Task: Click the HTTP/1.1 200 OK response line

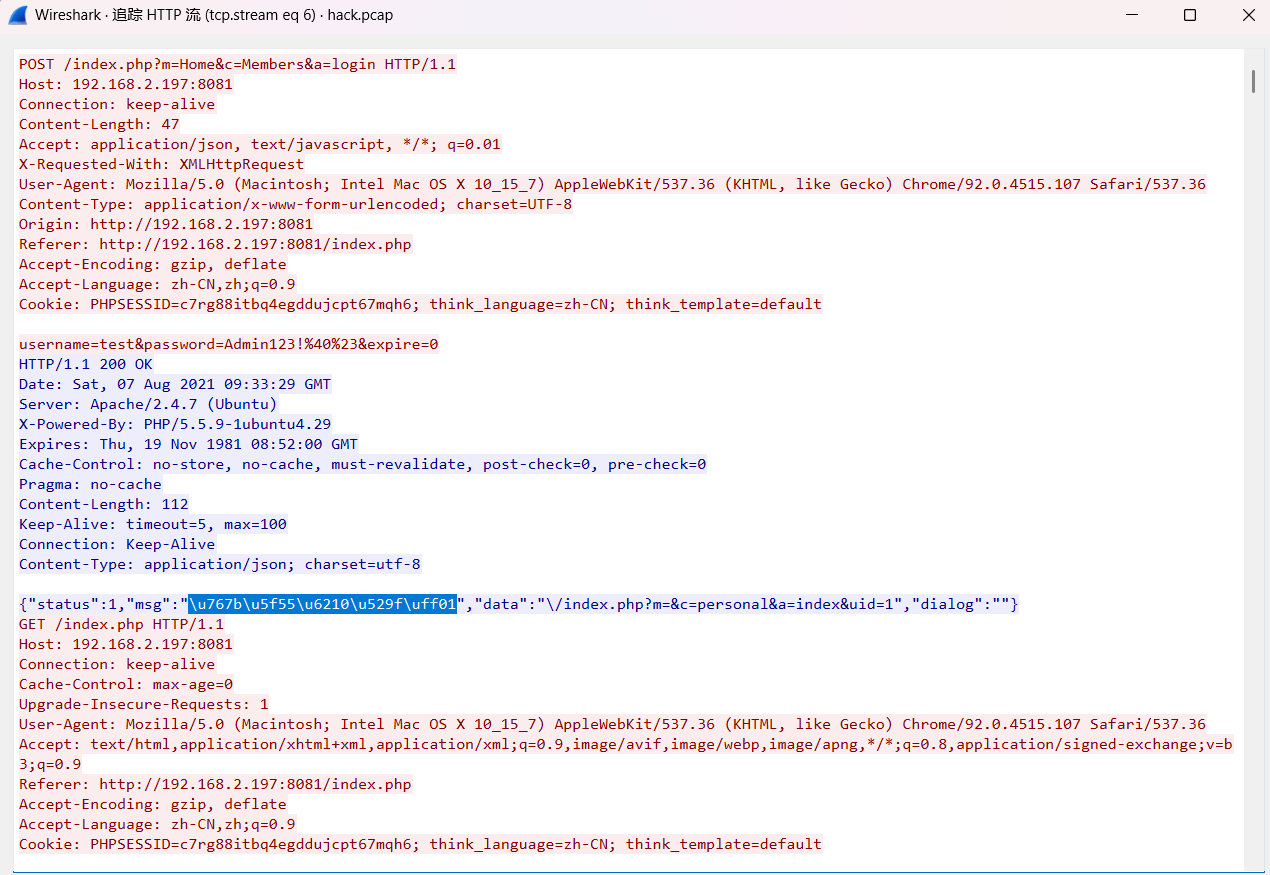Action: point(86,364)
